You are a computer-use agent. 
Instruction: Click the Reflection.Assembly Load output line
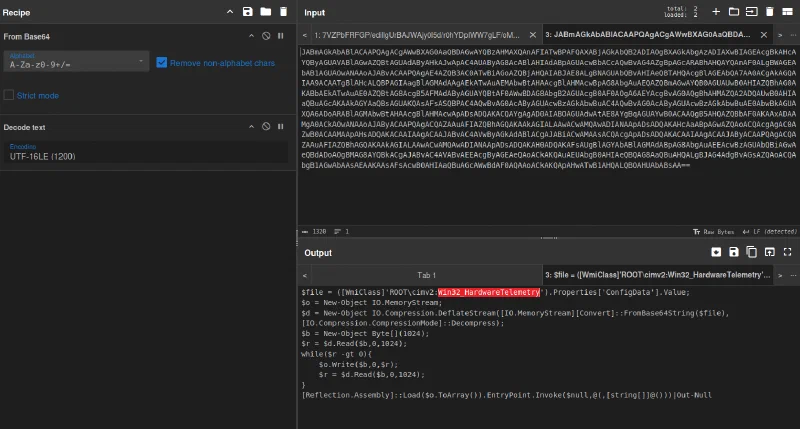[507, 395]
